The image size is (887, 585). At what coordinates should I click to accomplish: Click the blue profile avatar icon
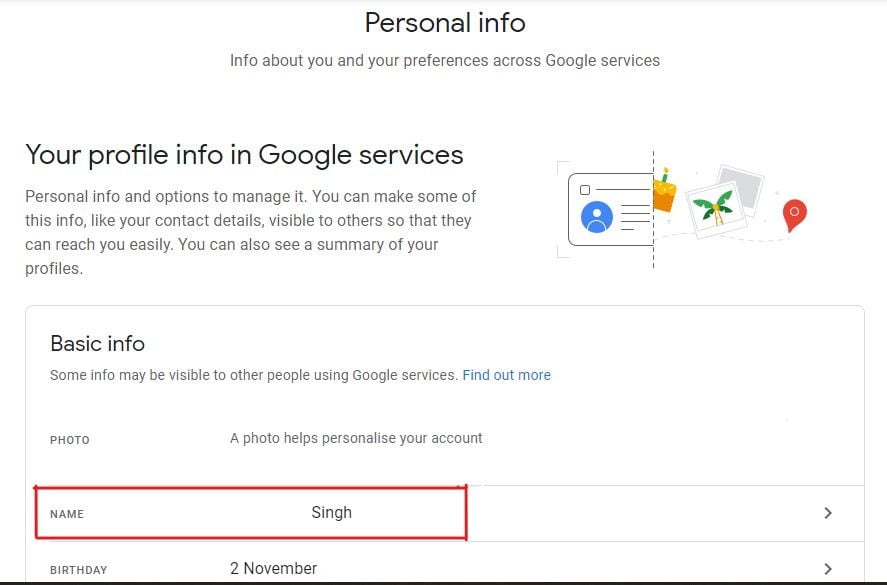tap(597, 217)
